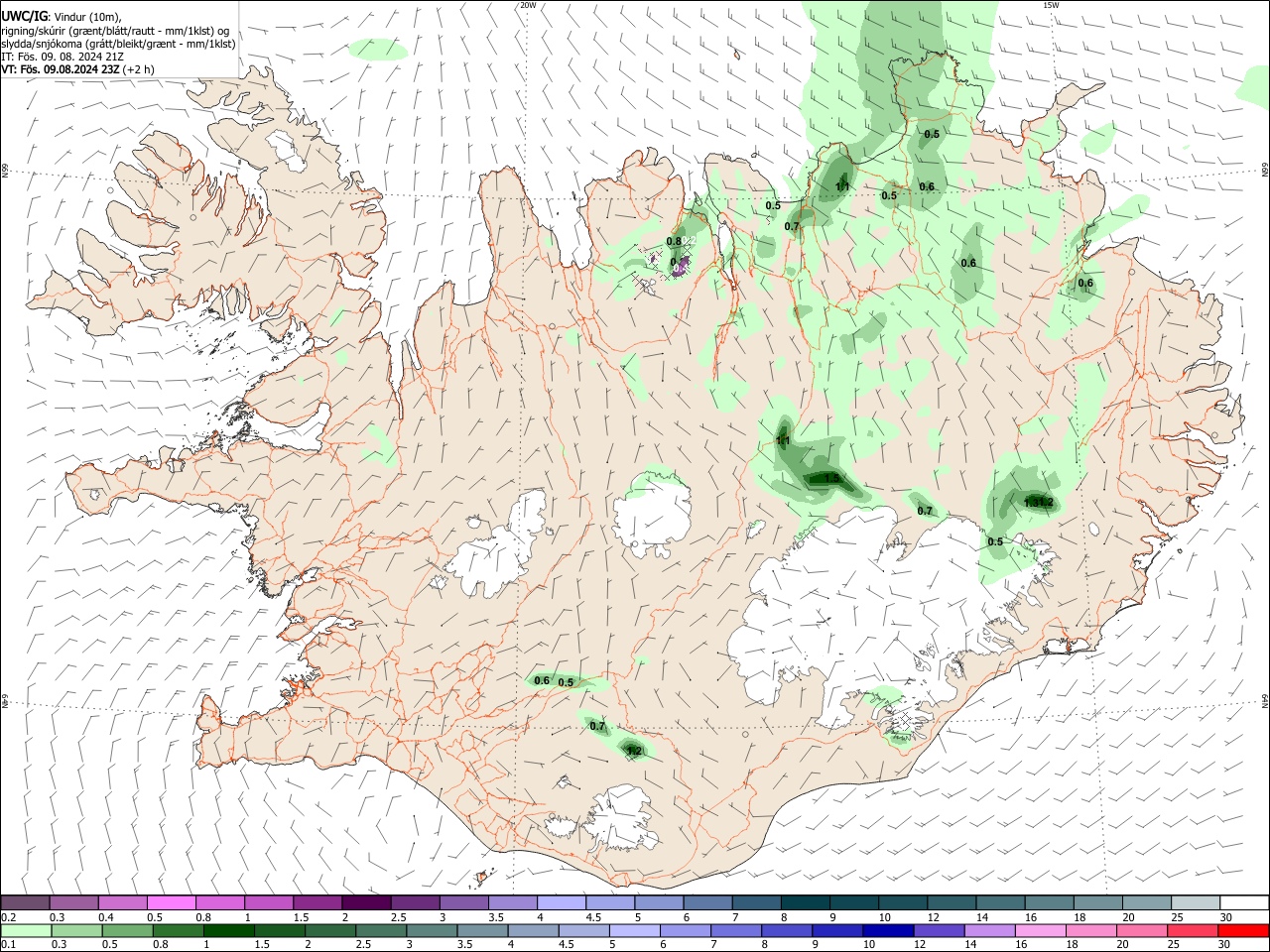Click the 0.6 rain value in south Iceland
Viewport: 1270px width, 952px height.
[542, 680]
